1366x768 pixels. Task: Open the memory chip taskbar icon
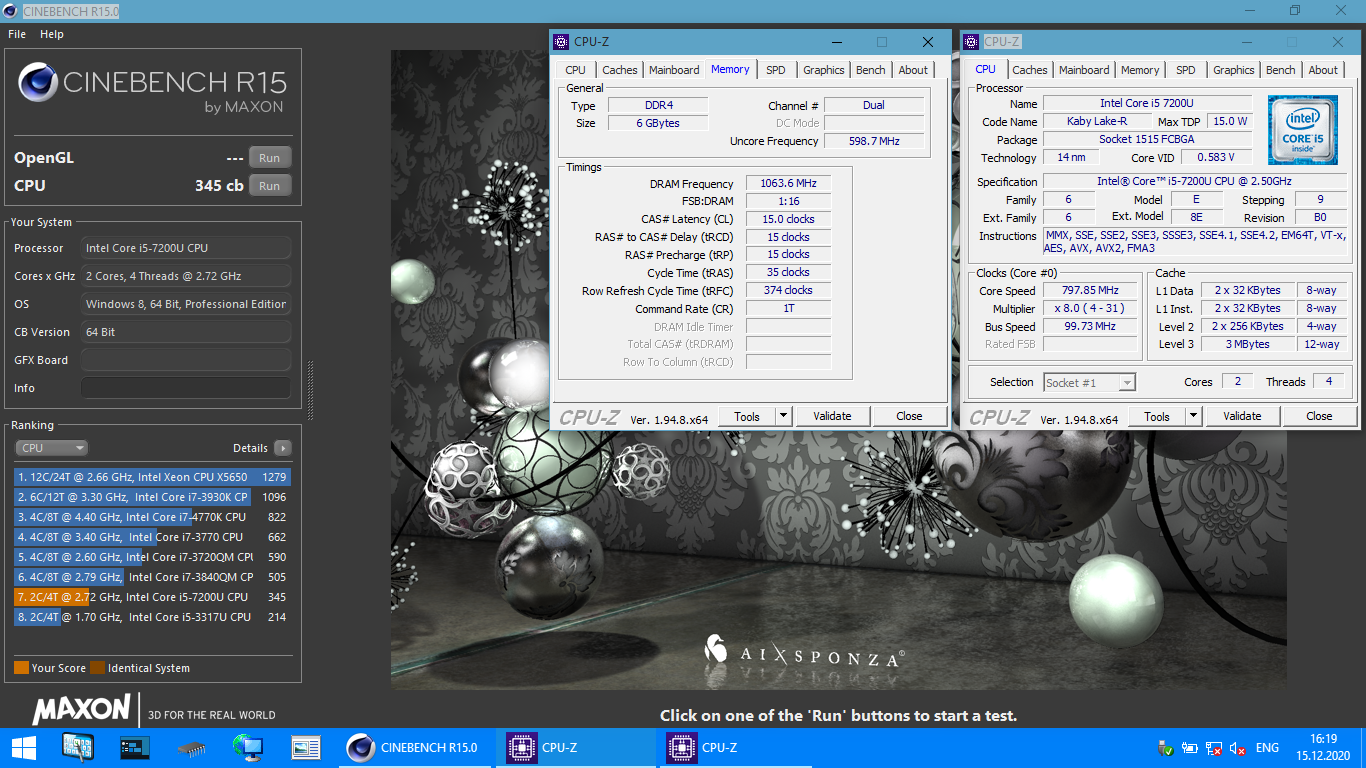coord(191,747)
